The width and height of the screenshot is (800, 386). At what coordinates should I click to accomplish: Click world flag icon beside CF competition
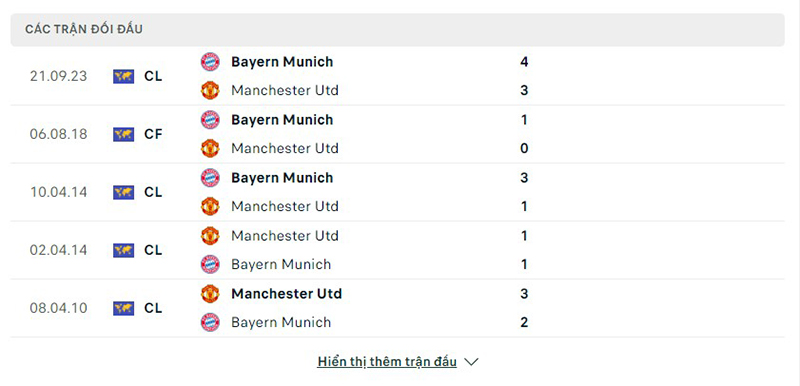pyautogui.click(x=123, y=134)
